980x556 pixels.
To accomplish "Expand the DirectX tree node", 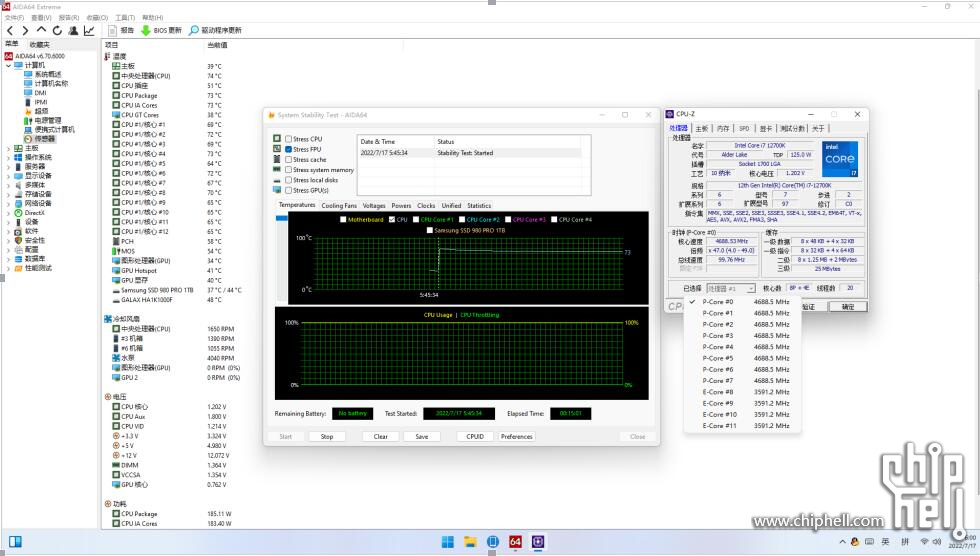I will tap(8, 212).
